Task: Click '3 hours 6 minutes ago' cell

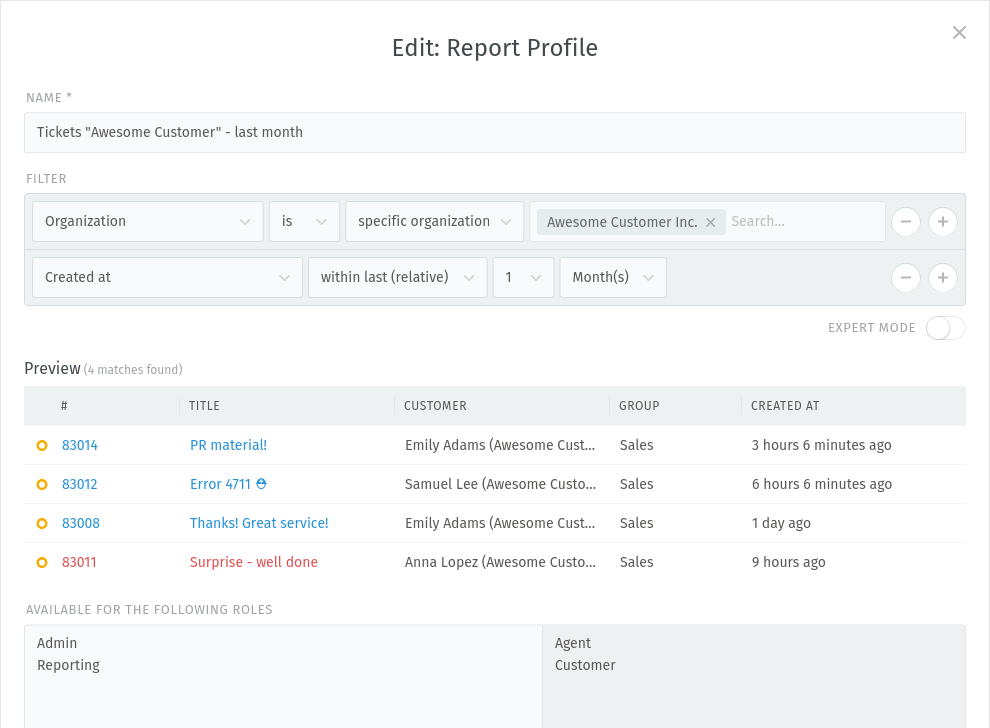Action: pos(821,445)
